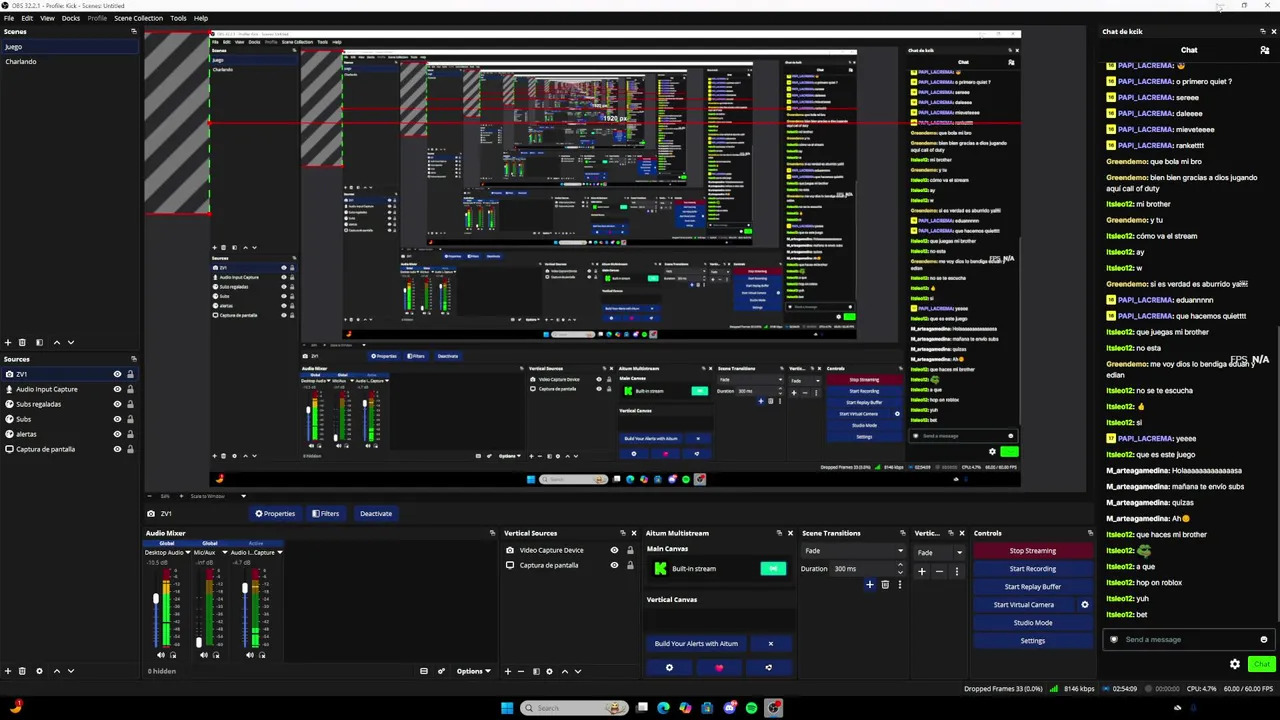This screenshot has height=720, width=1280.
Task: Open emoji picker in chat message box
Action: click(x=1264, y=640)
